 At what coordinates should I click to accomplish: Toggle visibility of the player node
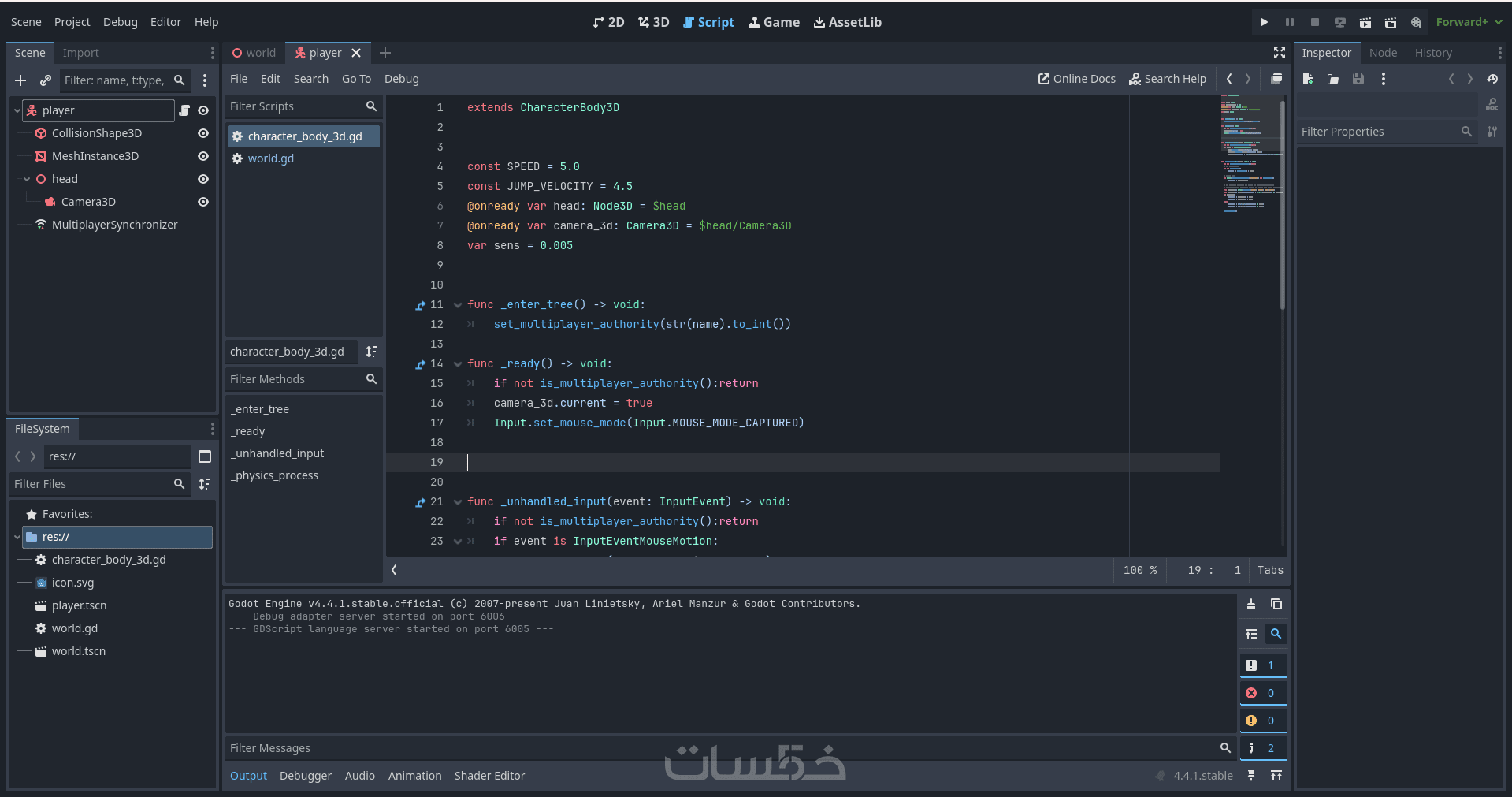click(x=203, y=110)
